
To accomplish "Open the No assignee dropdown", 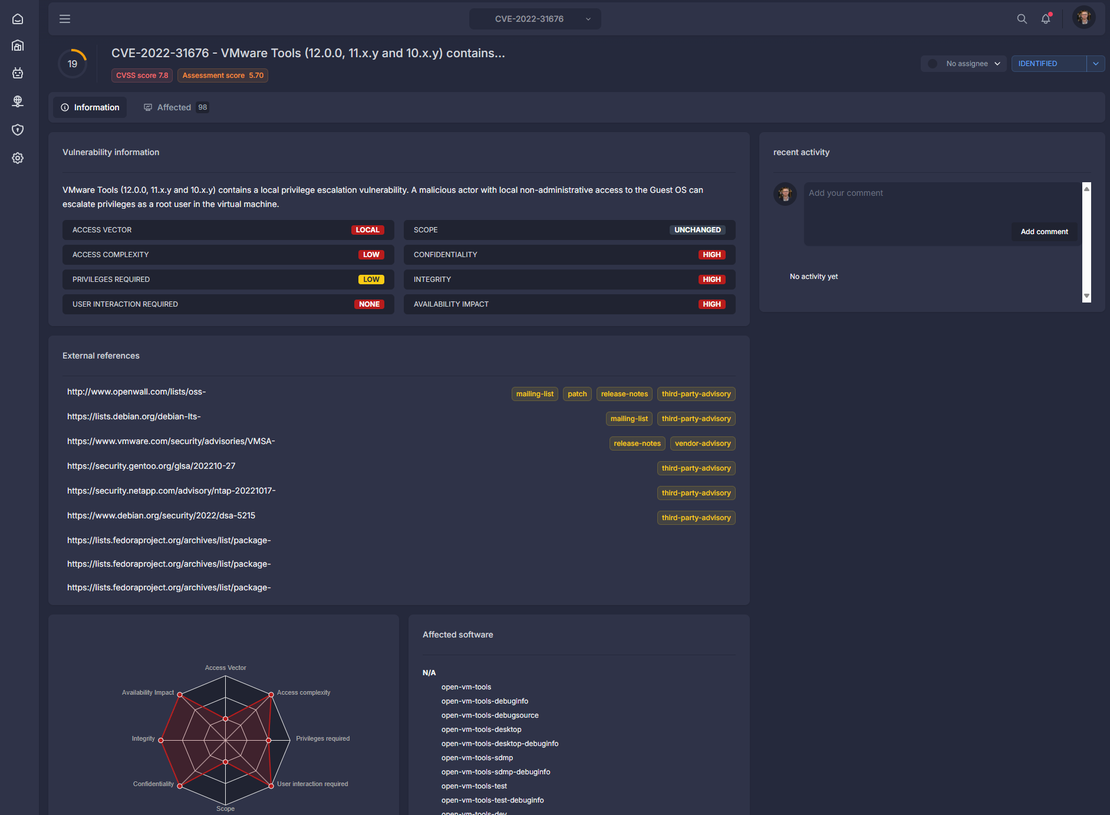I will point(963,64).
